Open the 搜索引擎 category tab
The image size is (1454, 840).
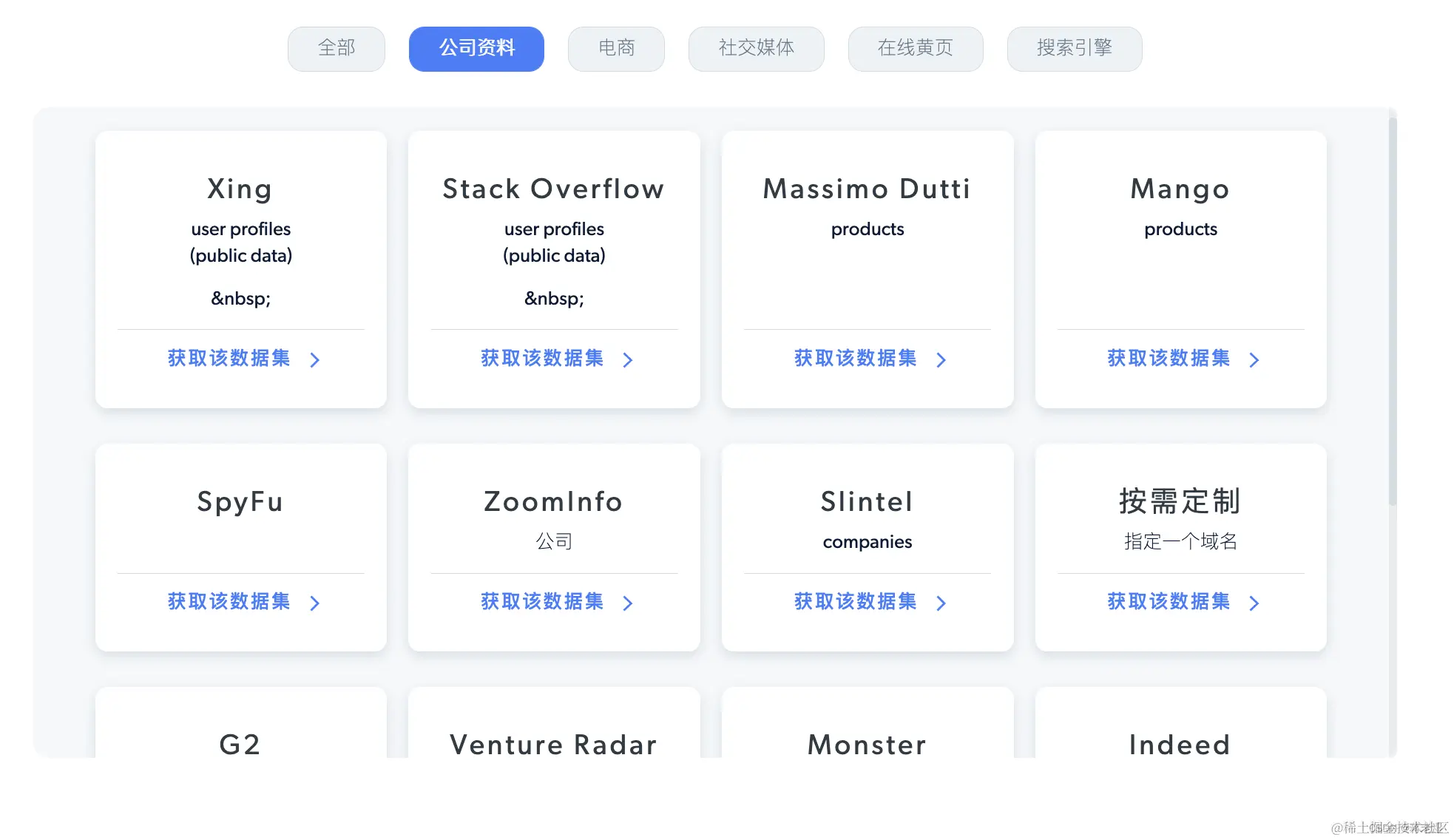(x=1074, y=49)
